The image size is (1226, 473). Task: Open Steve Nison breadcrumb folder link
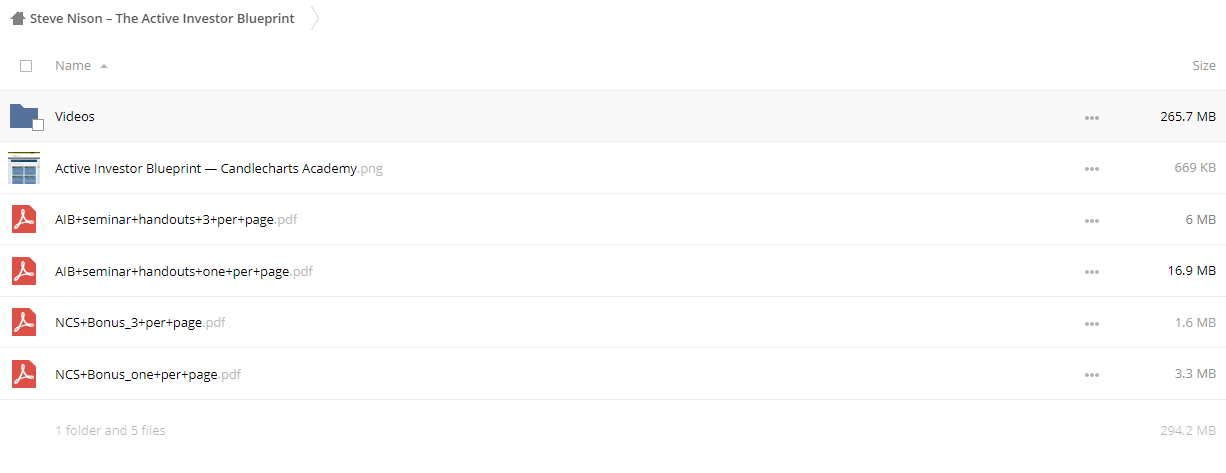(x=162, y=18)
